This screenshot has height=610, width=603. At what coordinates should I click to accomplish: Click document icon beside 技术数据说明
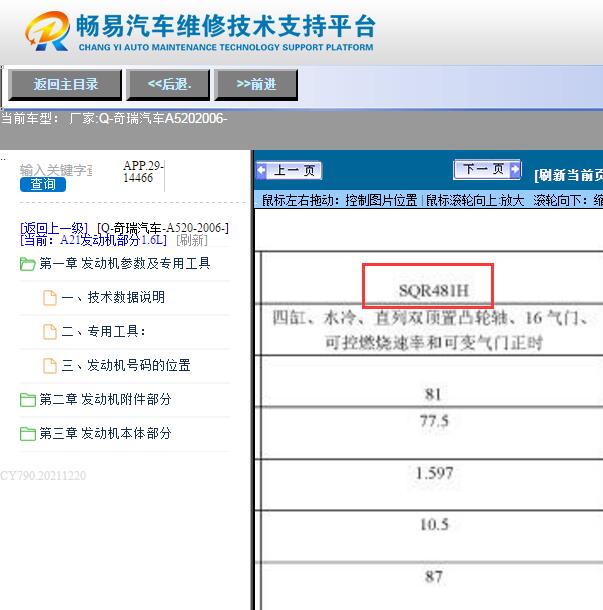point(50,298)
